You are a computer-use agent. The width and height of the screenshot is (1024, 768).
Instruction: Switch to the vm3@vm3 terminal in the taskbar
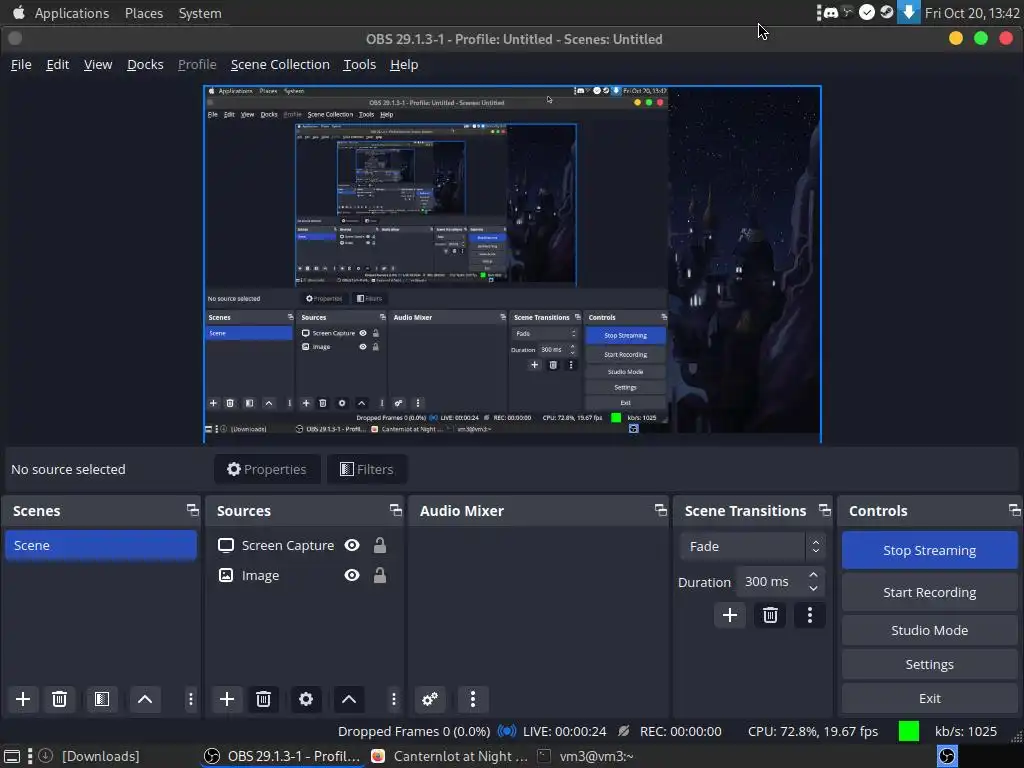pyautogui.click(x=585, y=756)
